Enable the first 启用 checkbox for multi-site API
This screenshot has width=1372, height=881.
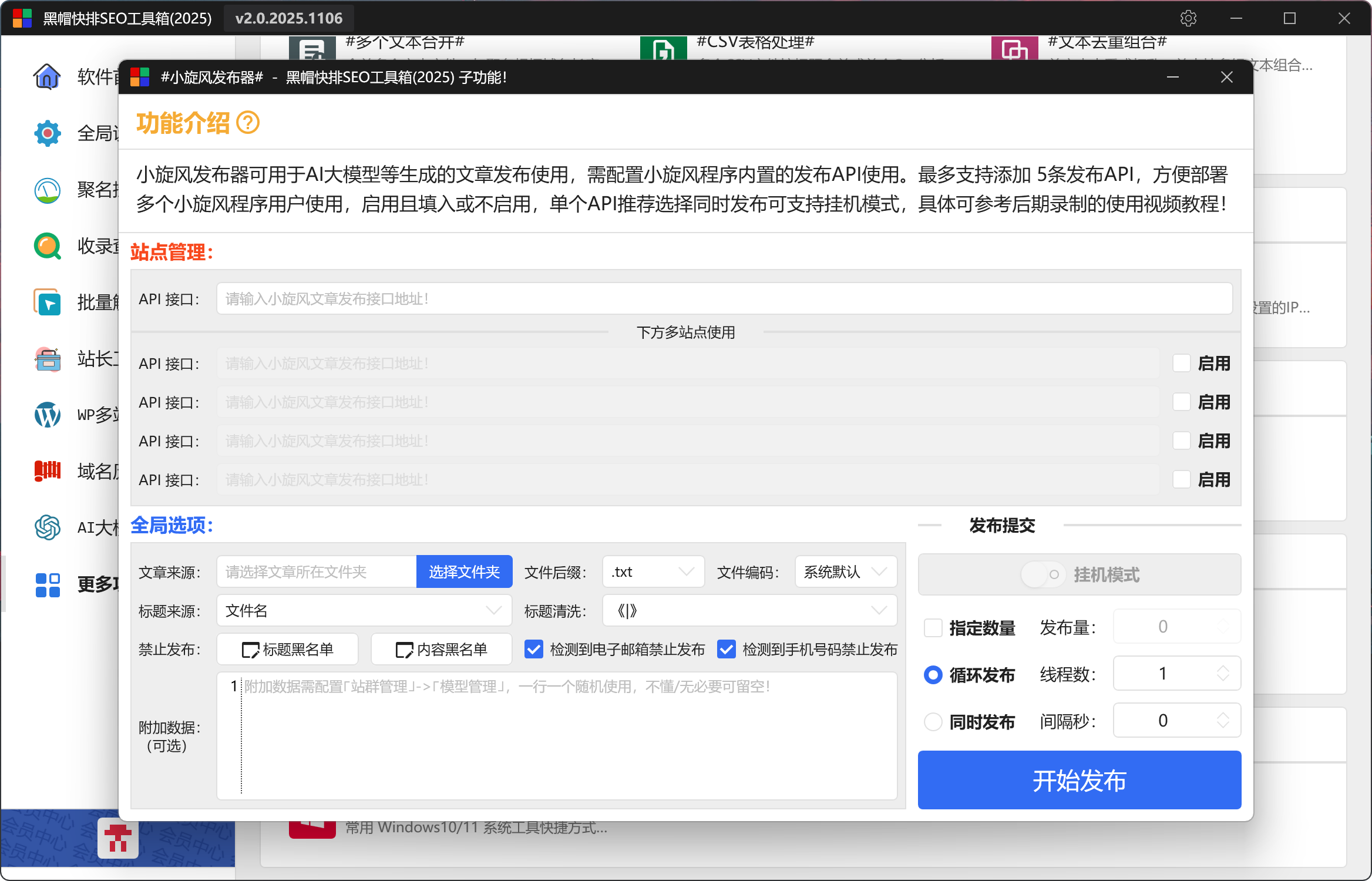1181,363
